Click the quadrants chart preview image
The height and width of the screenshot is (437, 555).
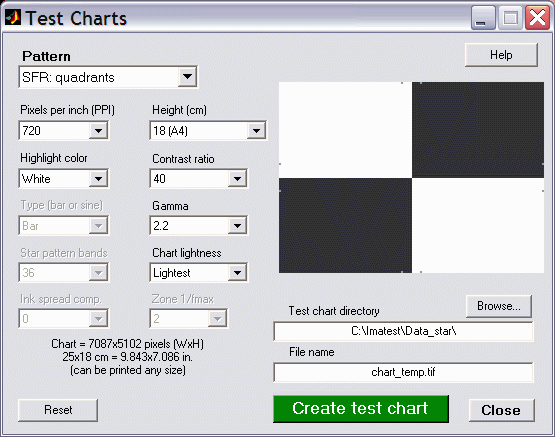click(411, 178)
